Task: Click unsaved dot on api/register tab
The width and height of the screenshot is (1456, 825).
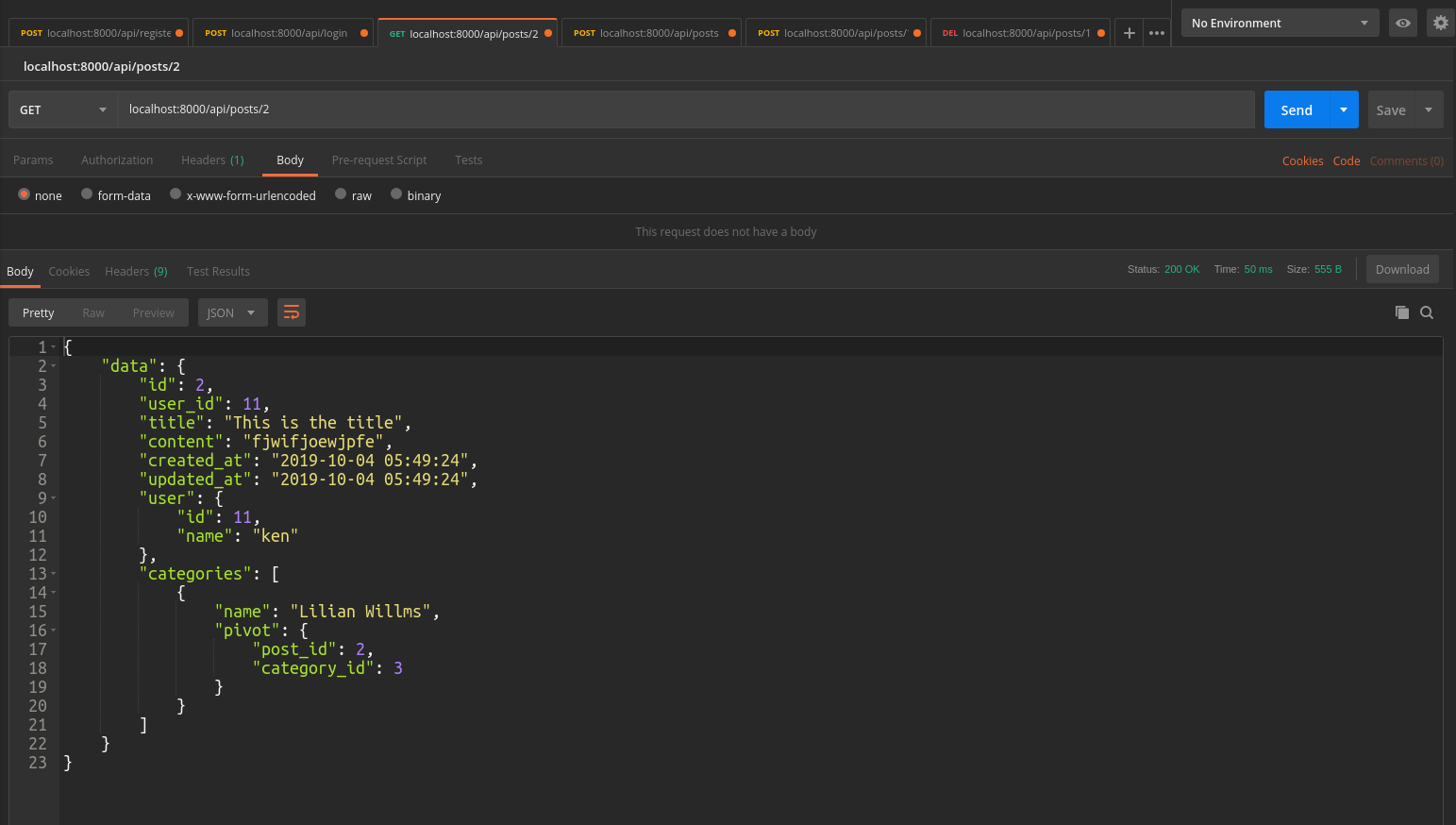Action: 179,33
